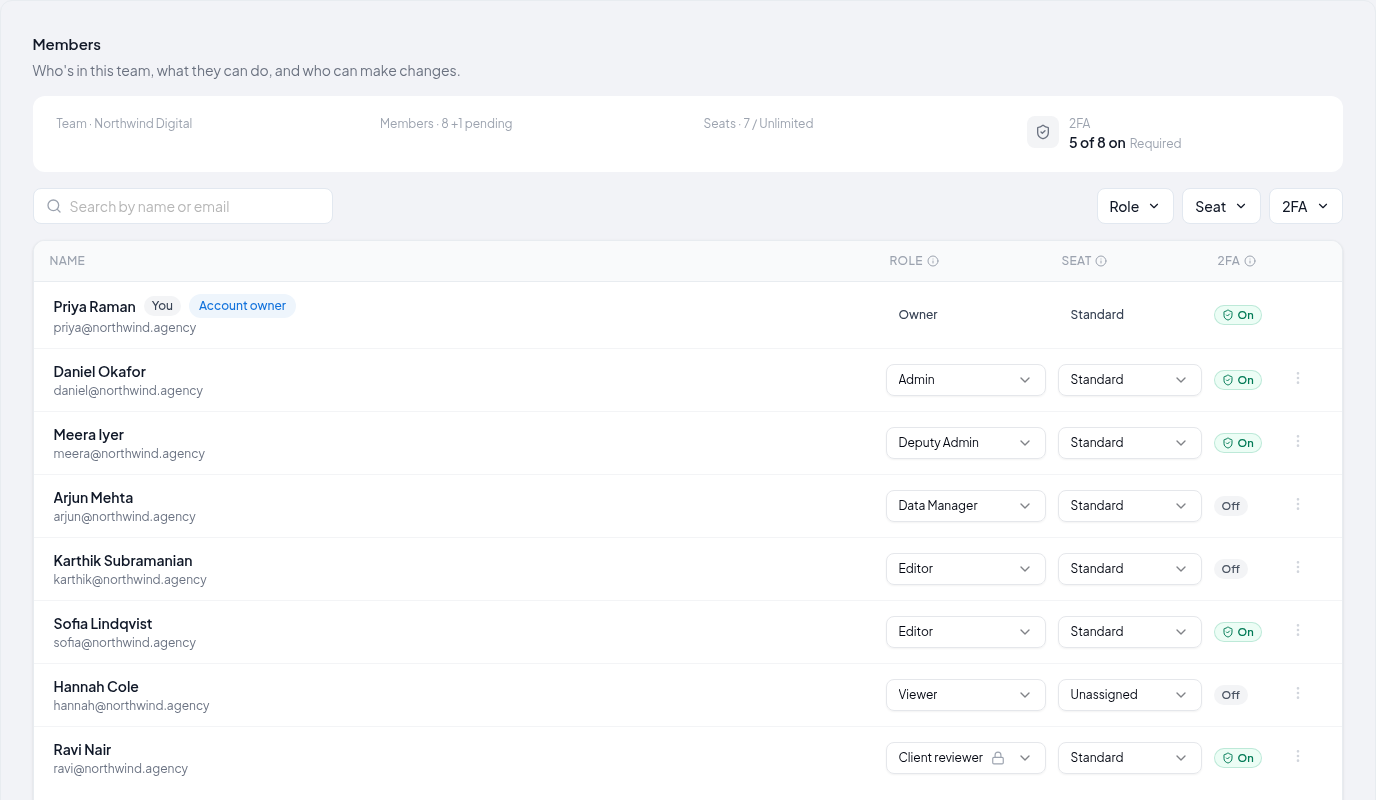Open Hannah Cole's Unassigned seat dropdown
This screenshot has height=800, width=1376.
(x=1130, y=695)
